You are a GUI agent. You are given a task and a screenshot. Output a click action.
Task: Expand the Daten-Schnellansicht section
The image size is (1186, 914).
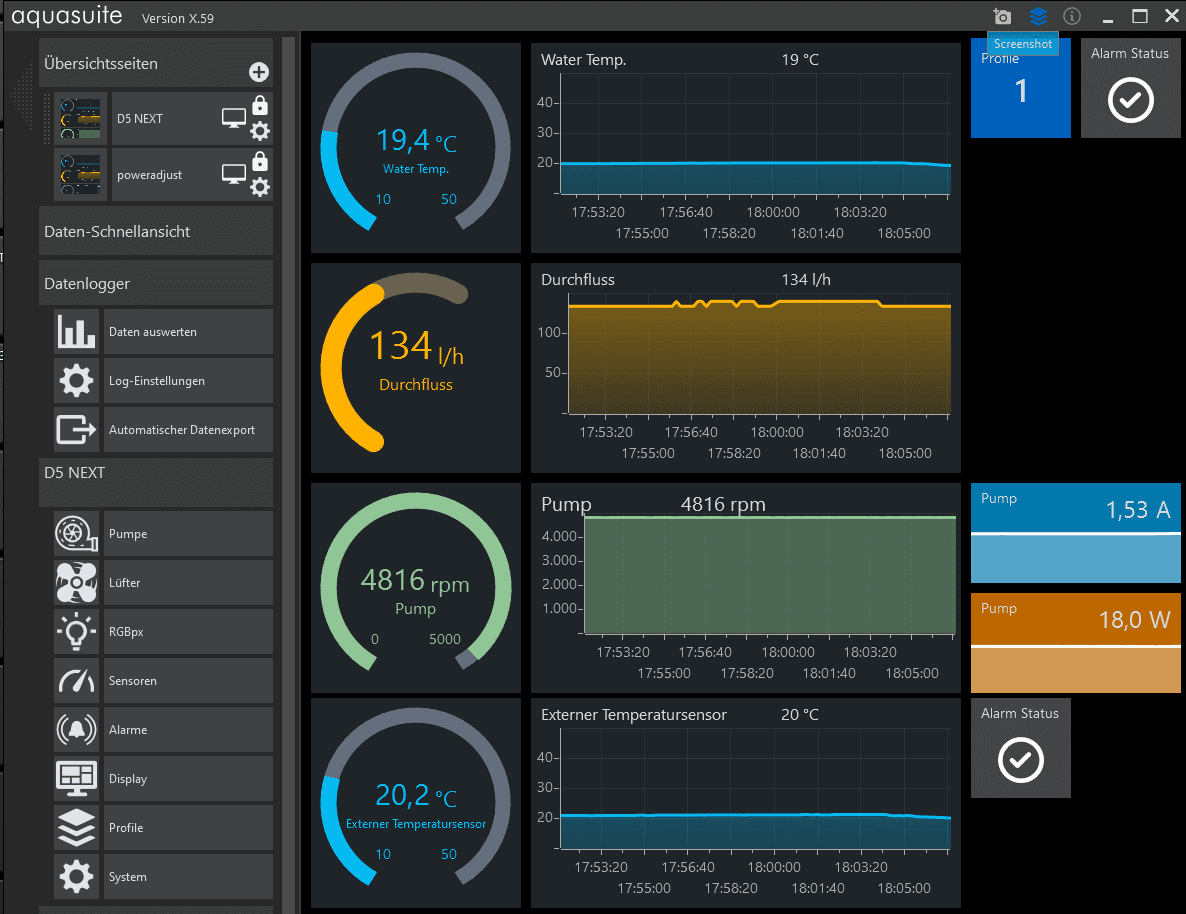tap(156, 232)
